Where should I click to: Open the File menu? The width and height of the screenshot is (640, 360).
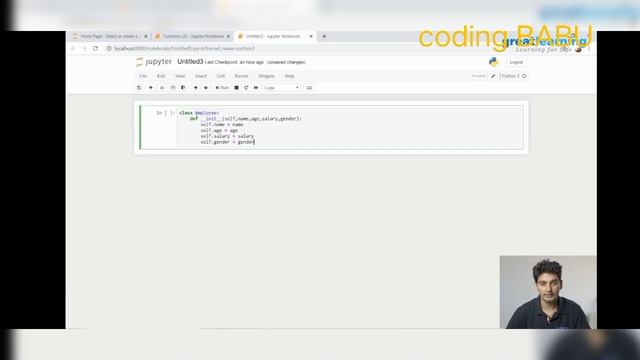point(143,76)
